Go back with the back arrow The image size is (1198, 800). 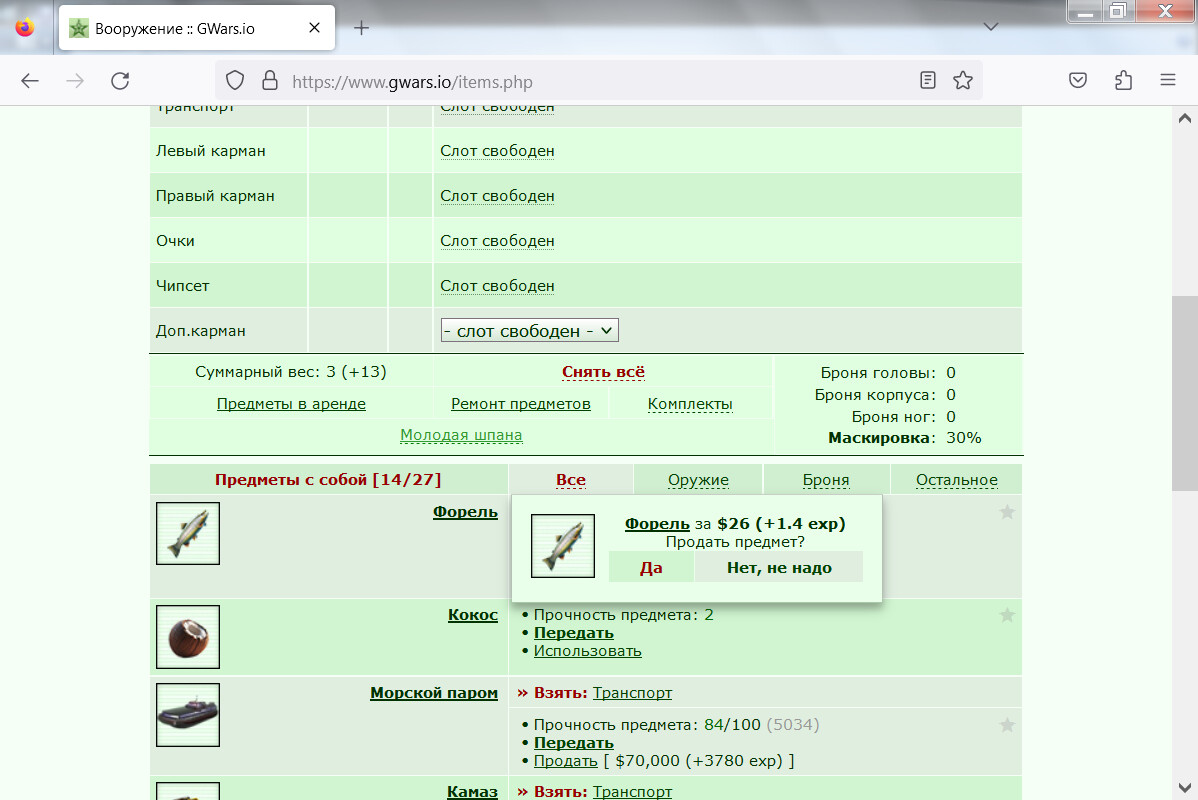[x=30, y=80]
